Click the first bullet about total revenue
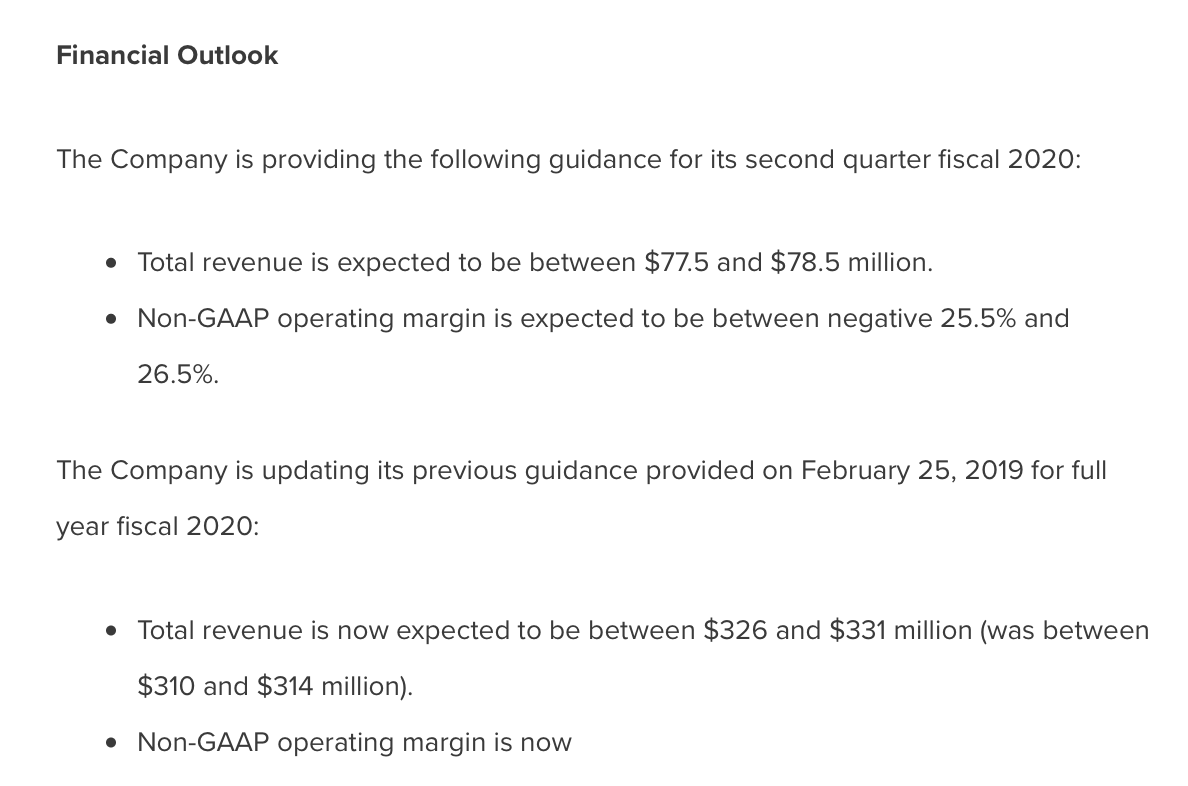1188x786 pixels. 535,262
